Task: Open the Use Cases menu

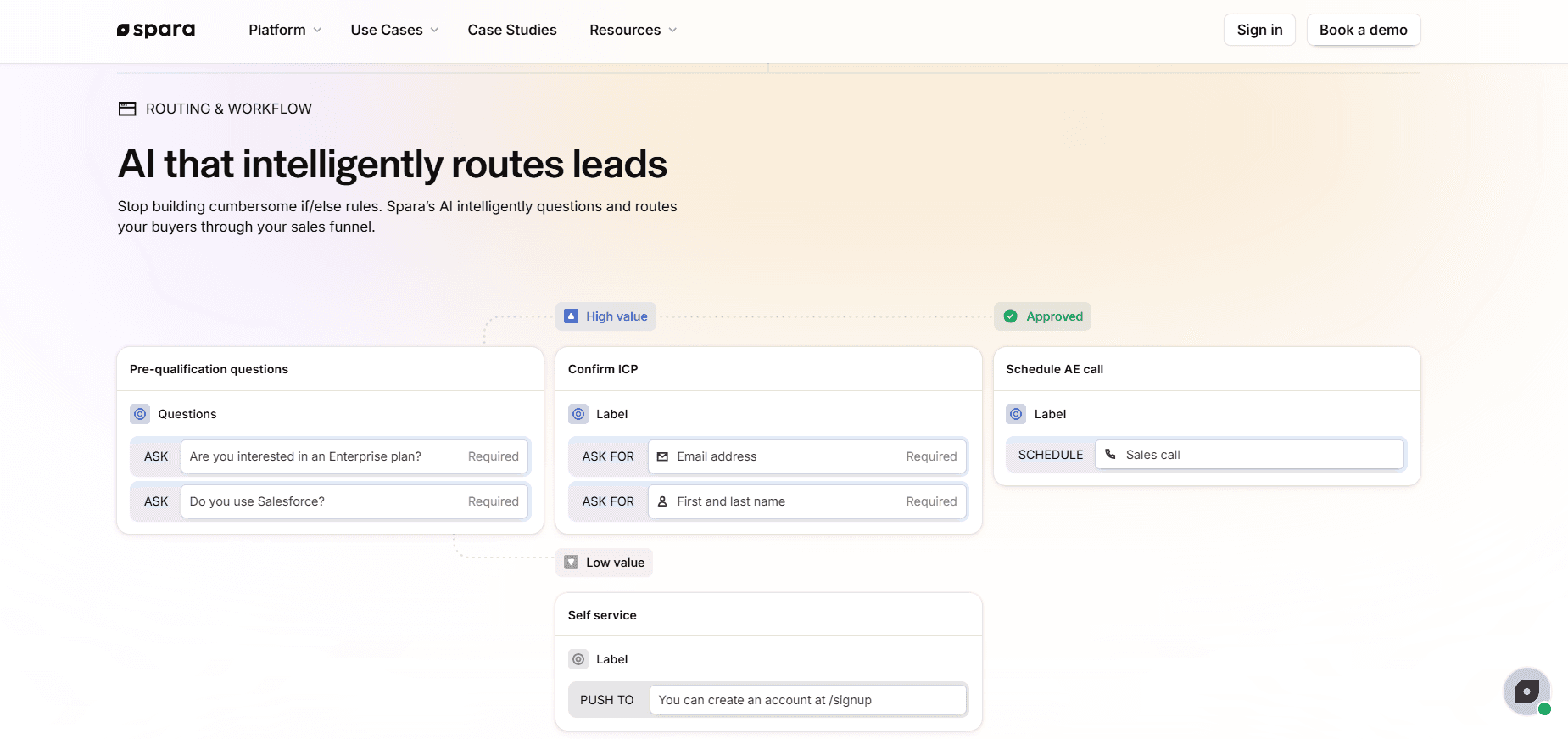Action: click(x=394, y=30)
